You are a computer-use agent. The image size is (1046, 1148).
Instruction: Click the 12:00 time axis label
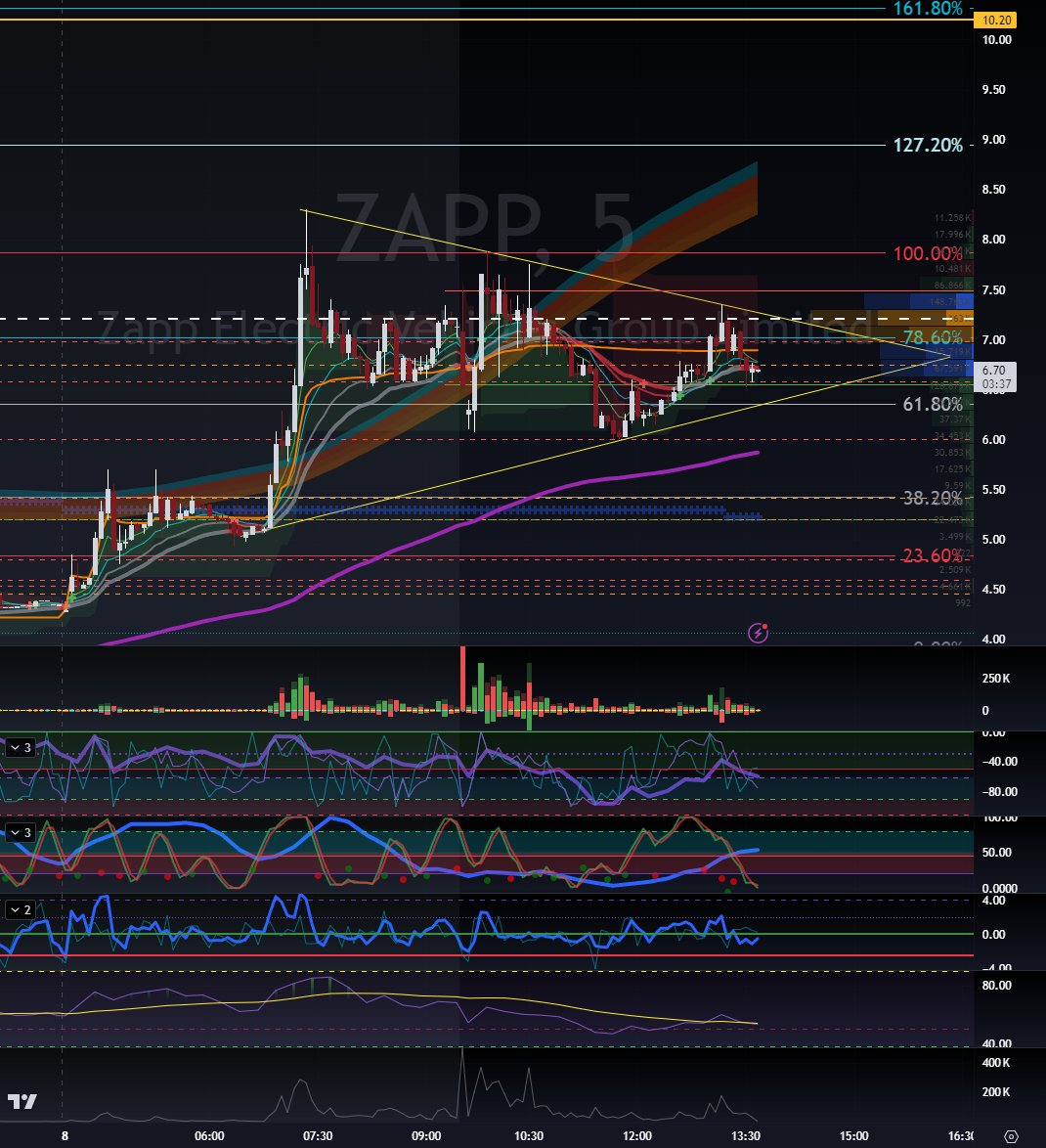tap(636, 1136)
